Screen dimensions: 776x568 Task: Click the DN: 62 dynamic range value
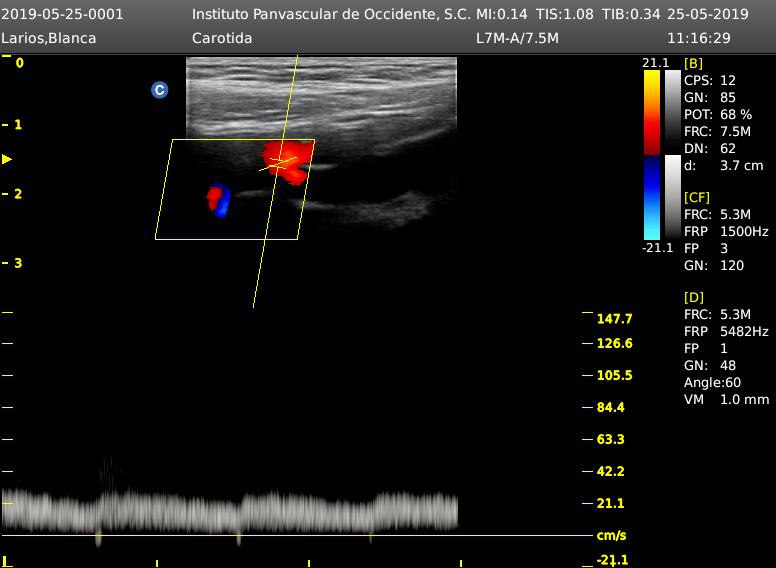(710, 148)
